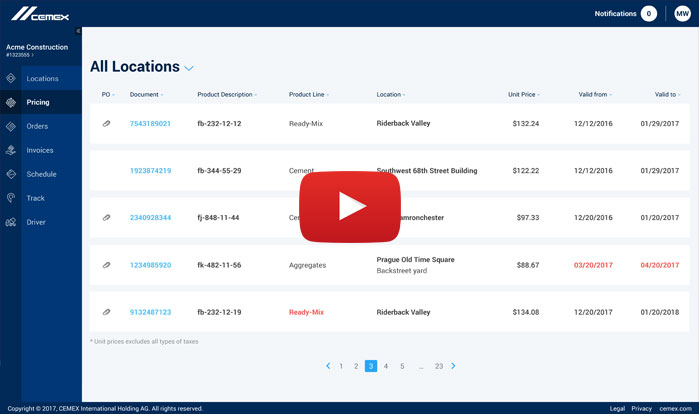Play the video overlay

pos(350,206)
